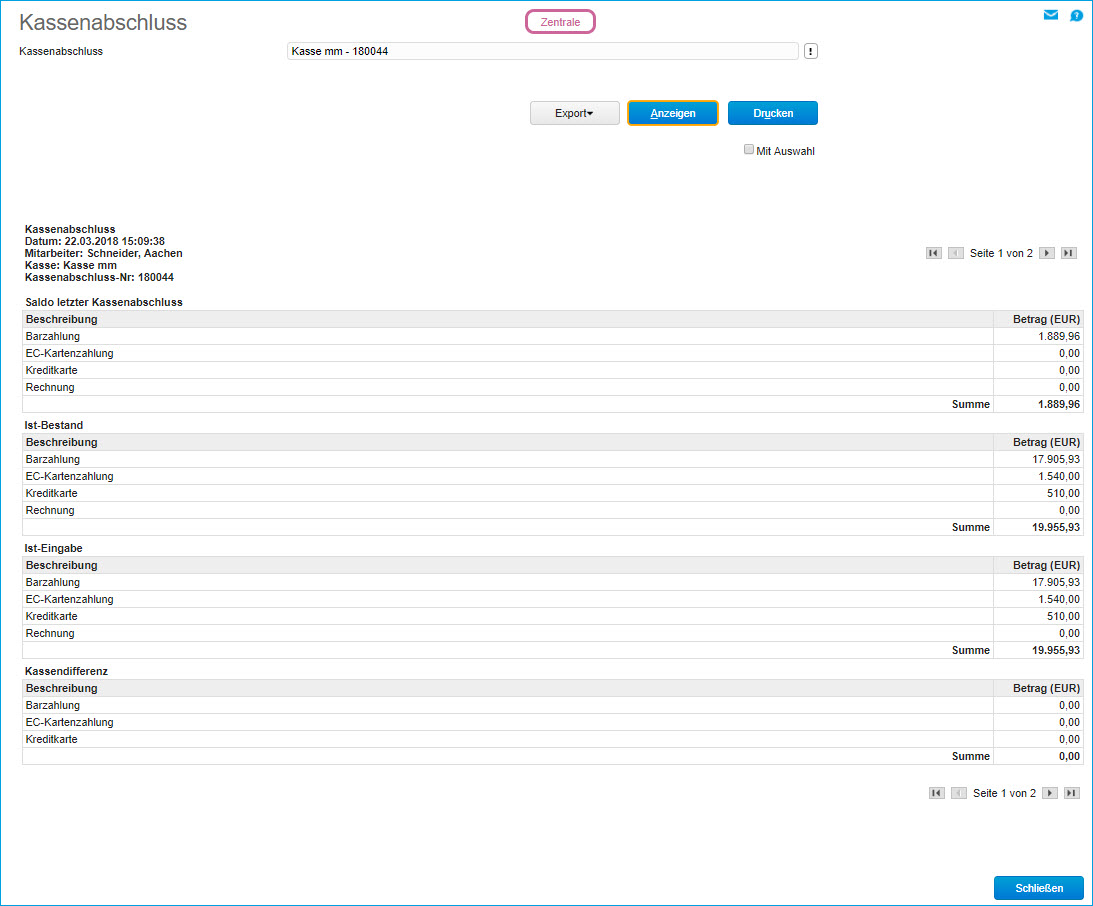Jump to first page in bottom pager
Viewport: 1093px width, 906px height.
(936, 793)
